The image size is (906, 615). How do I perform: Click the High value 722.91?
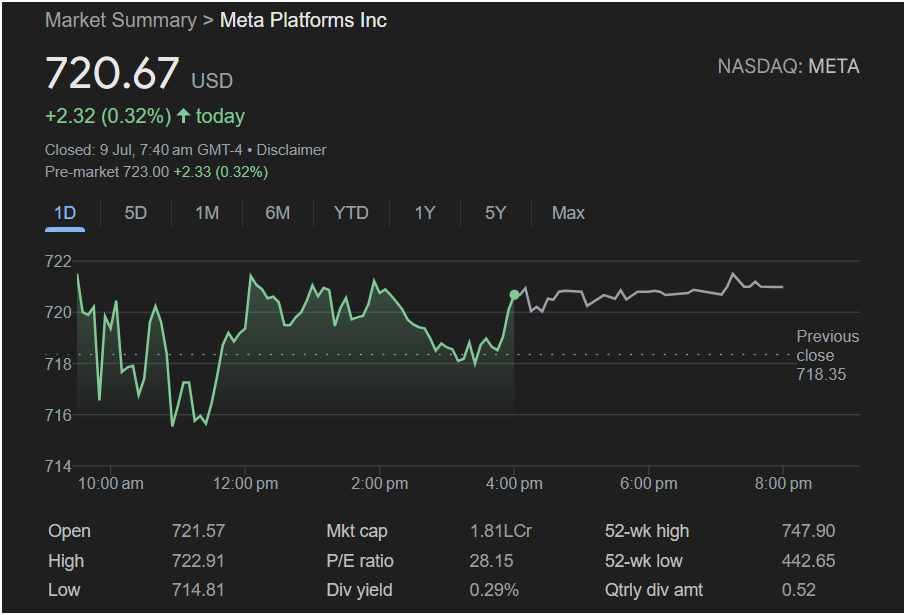click(198, 561)
